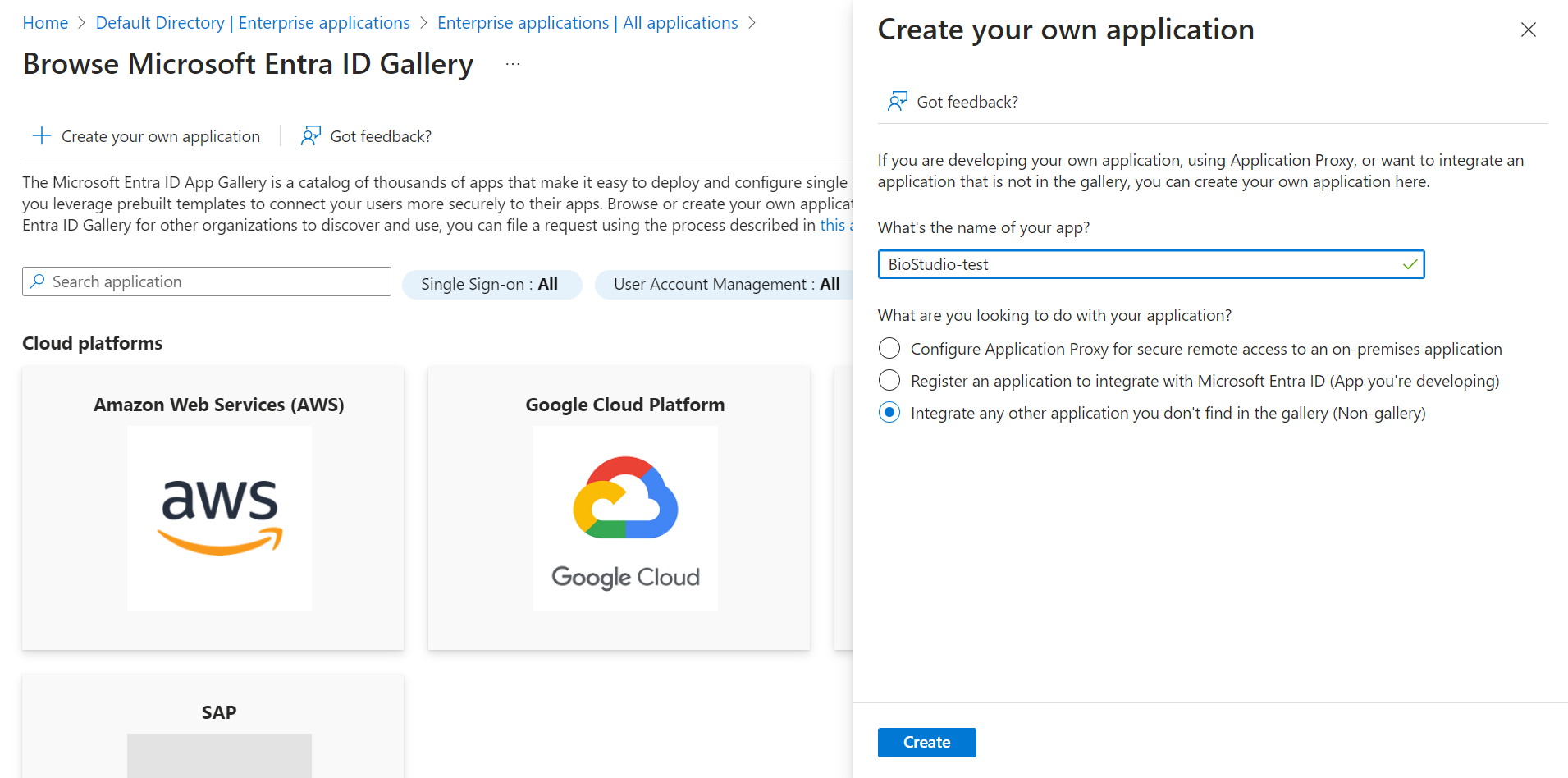Click Got feedback? in the gallery toolbar
Image resolution: width=1568 pixels, height=778 pixels.
tap(381, 136)
